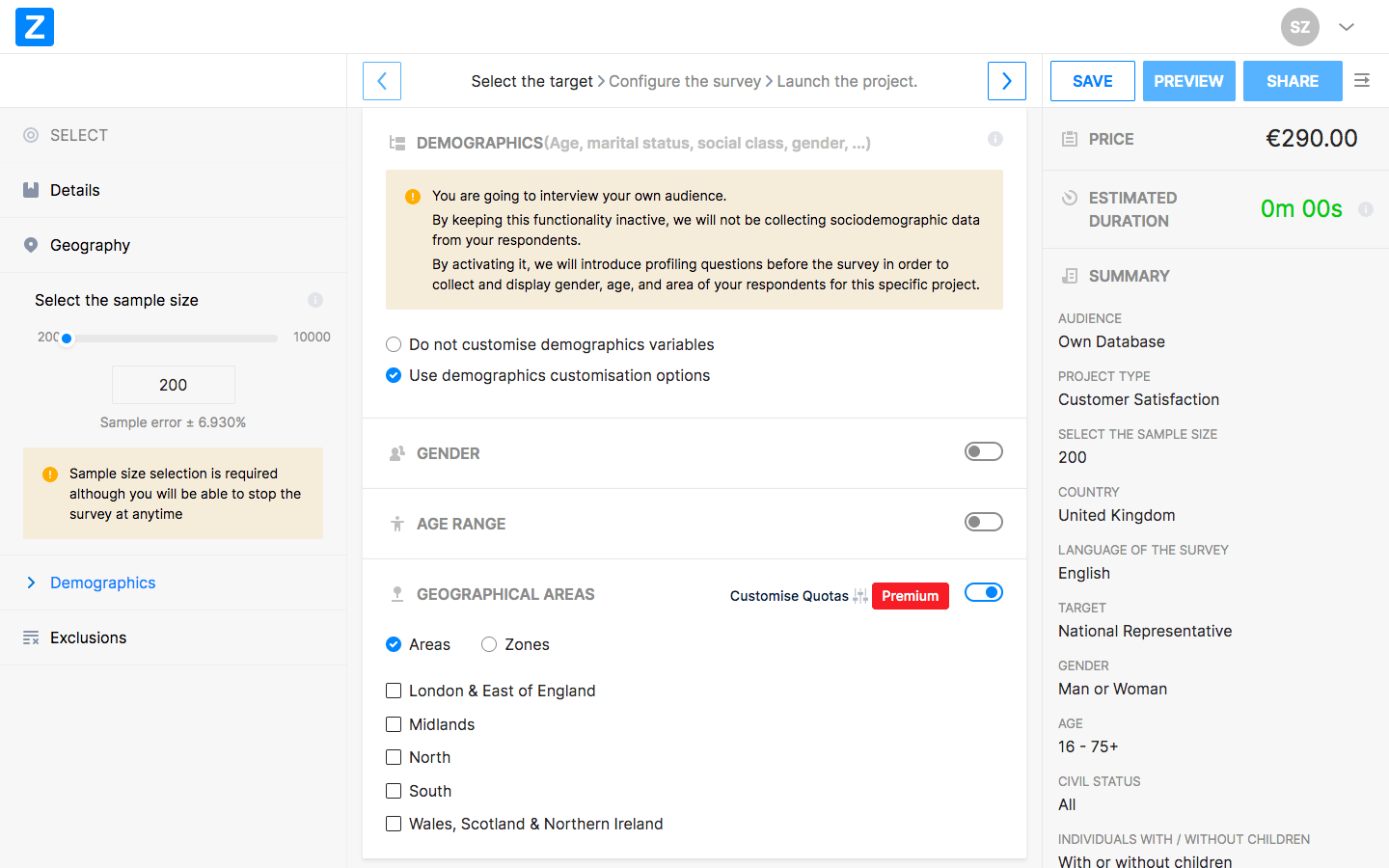The width and height of the screenshot is (1389, 868).
Task: Click the Estimated Duration info icon
Action: click(x=1366, y=208)
